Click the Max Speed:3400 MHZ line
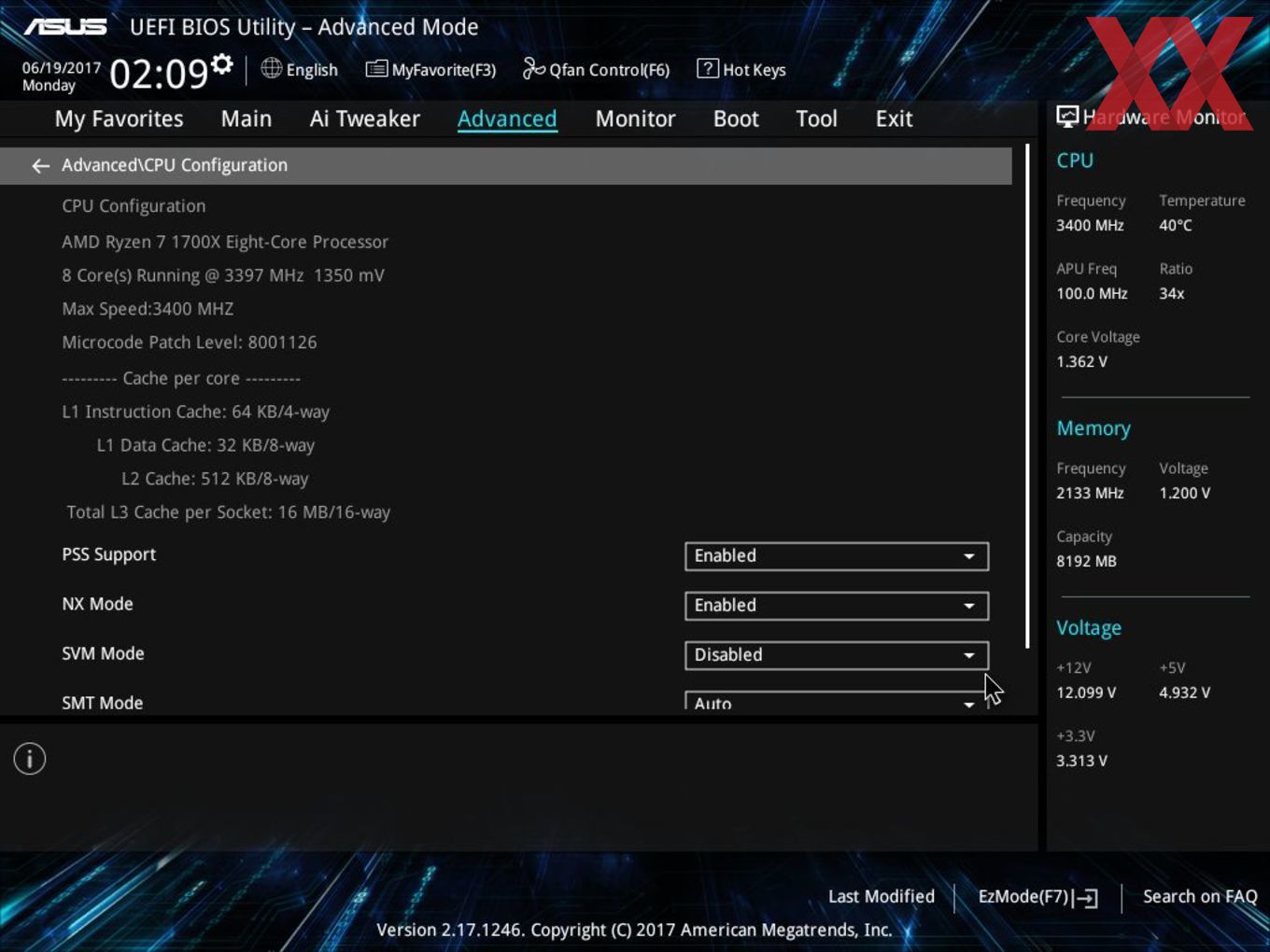 click(148, 309)
